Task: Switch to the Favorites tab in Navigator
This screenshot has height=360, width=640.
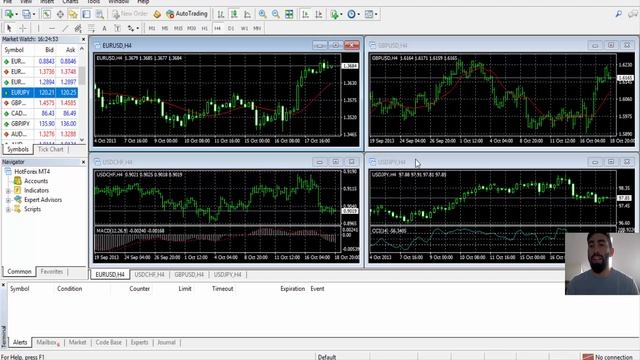Action: pos(51,271)
